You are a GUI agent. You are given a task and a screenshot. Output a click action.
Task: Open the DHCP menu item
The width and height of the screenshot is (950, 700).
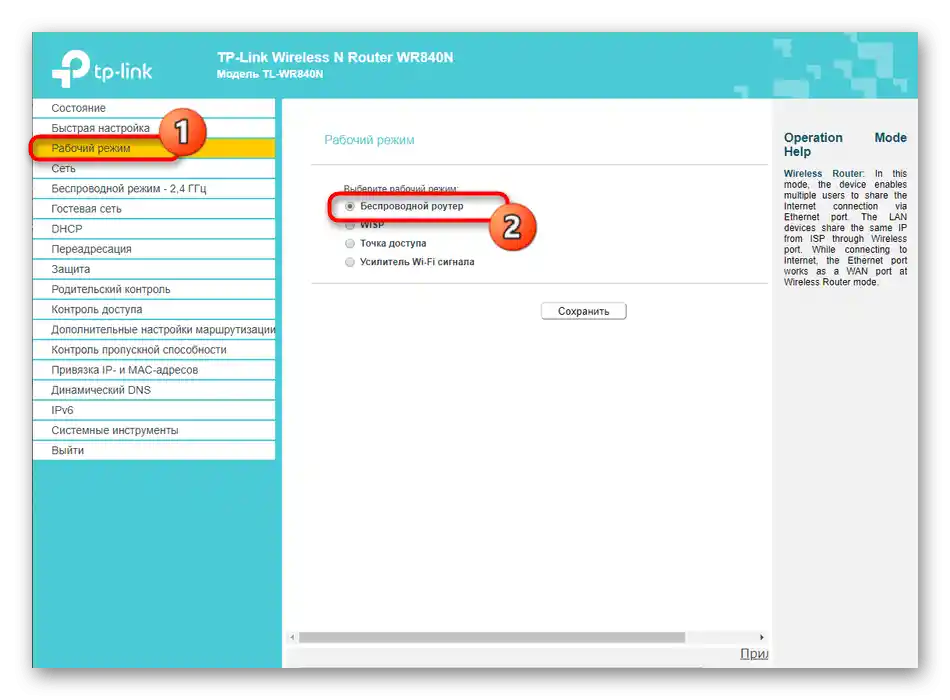pos(154,228)
